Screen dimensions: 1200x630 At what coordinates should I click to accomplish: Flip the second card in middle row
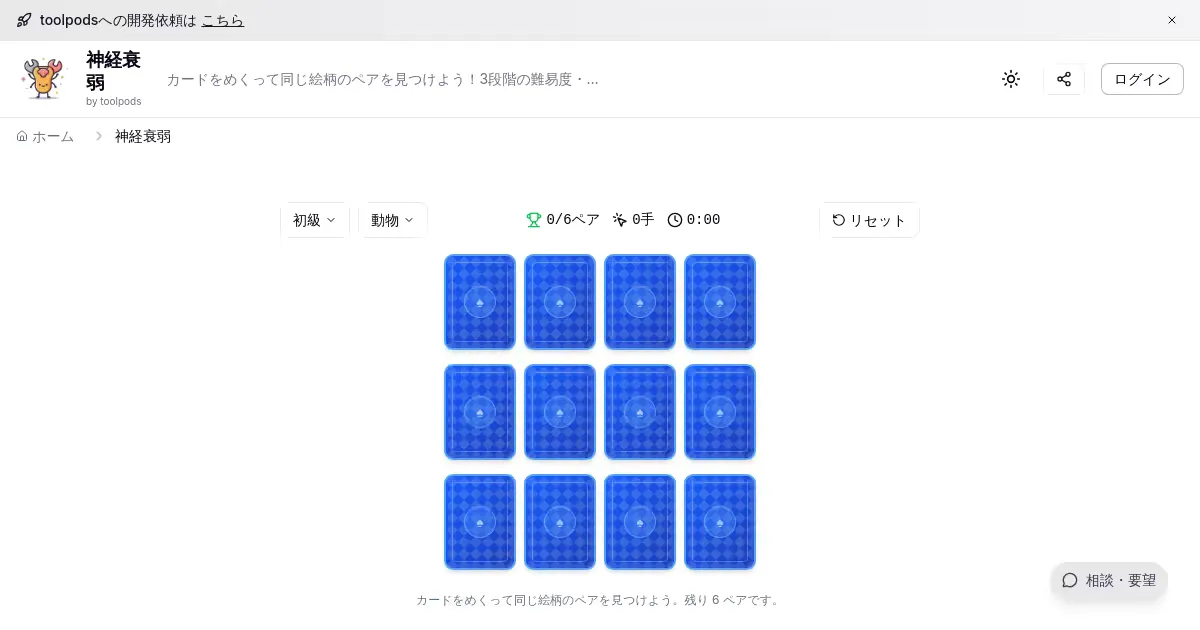pyautogui.click(x=560, y=412)
